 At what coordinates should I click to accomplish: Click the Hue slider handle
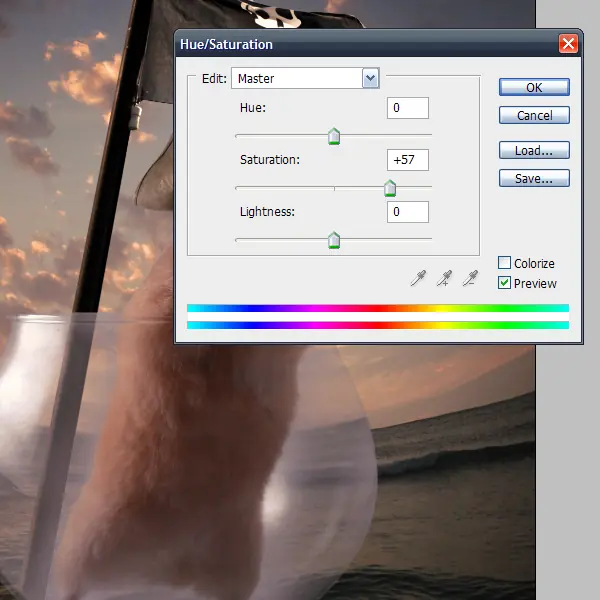coord(334,136)
